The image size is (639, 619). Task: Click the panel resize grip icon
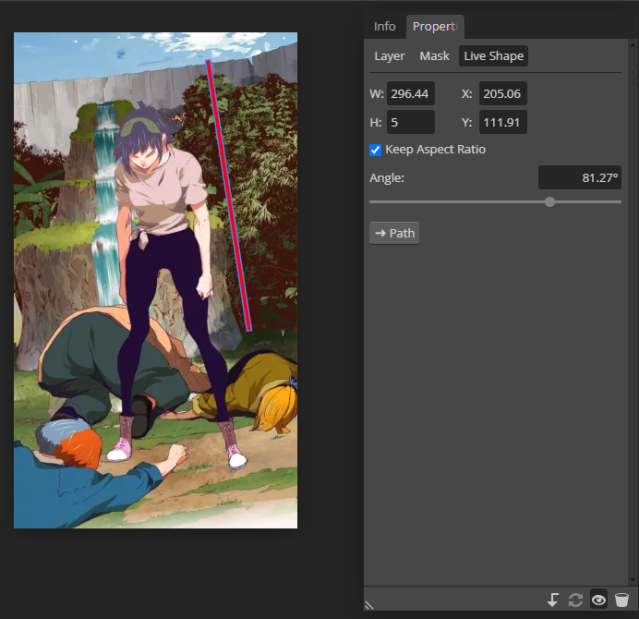tap(369, 605)
